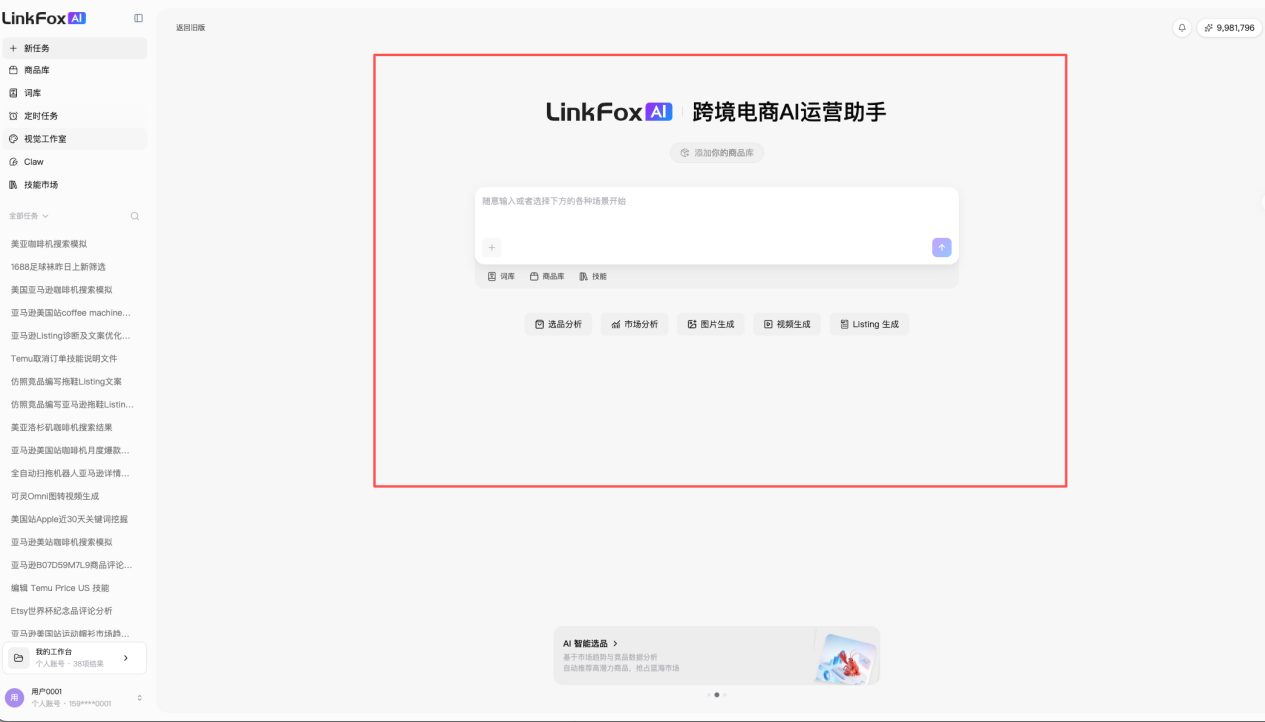Screen dimensions: 1265x722
Task: Choose the 视频生成 scenario
Action: (787, 324)
